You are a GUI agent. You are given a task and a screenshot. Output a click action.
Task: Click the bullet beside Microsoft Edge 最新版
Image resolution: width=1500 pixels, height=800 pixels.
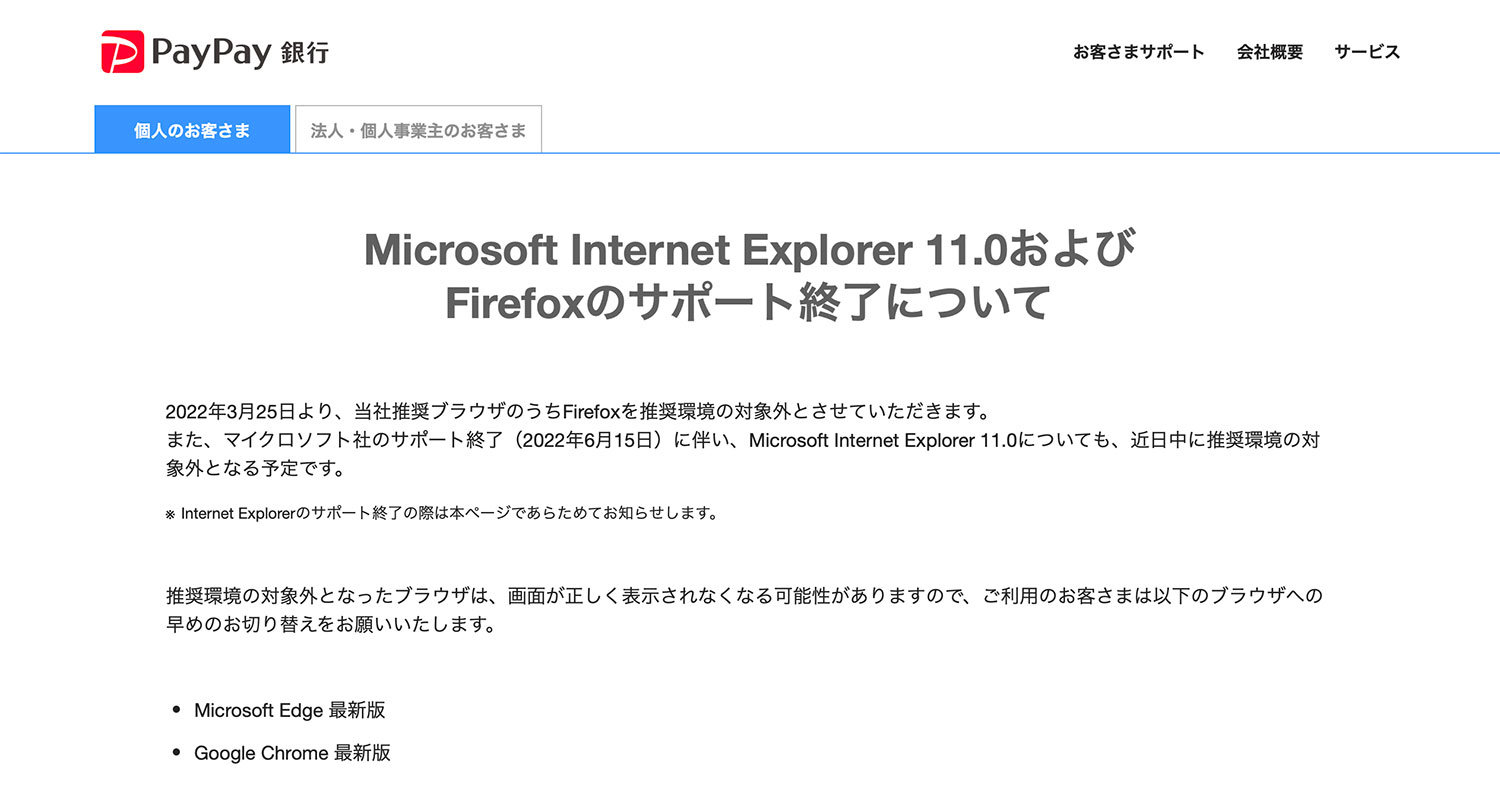(176, 710)
